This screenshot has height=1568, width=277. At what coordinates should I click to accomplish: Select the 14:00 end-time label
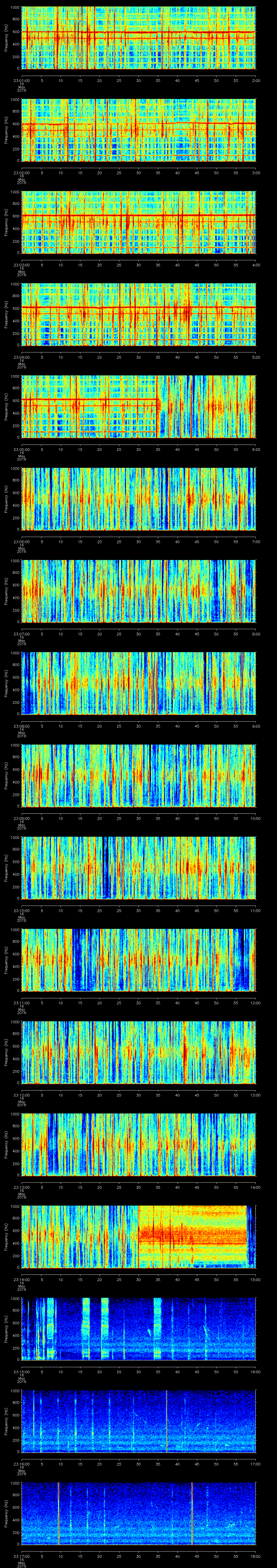256,1187
